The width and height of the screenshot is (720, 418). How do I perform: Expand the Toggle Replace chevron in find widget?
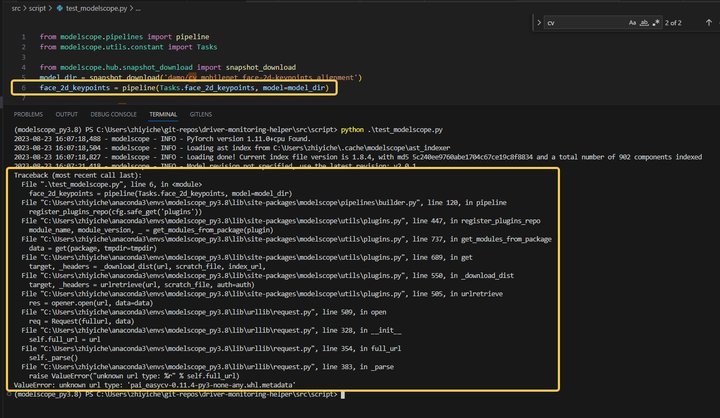pos(539,23)
